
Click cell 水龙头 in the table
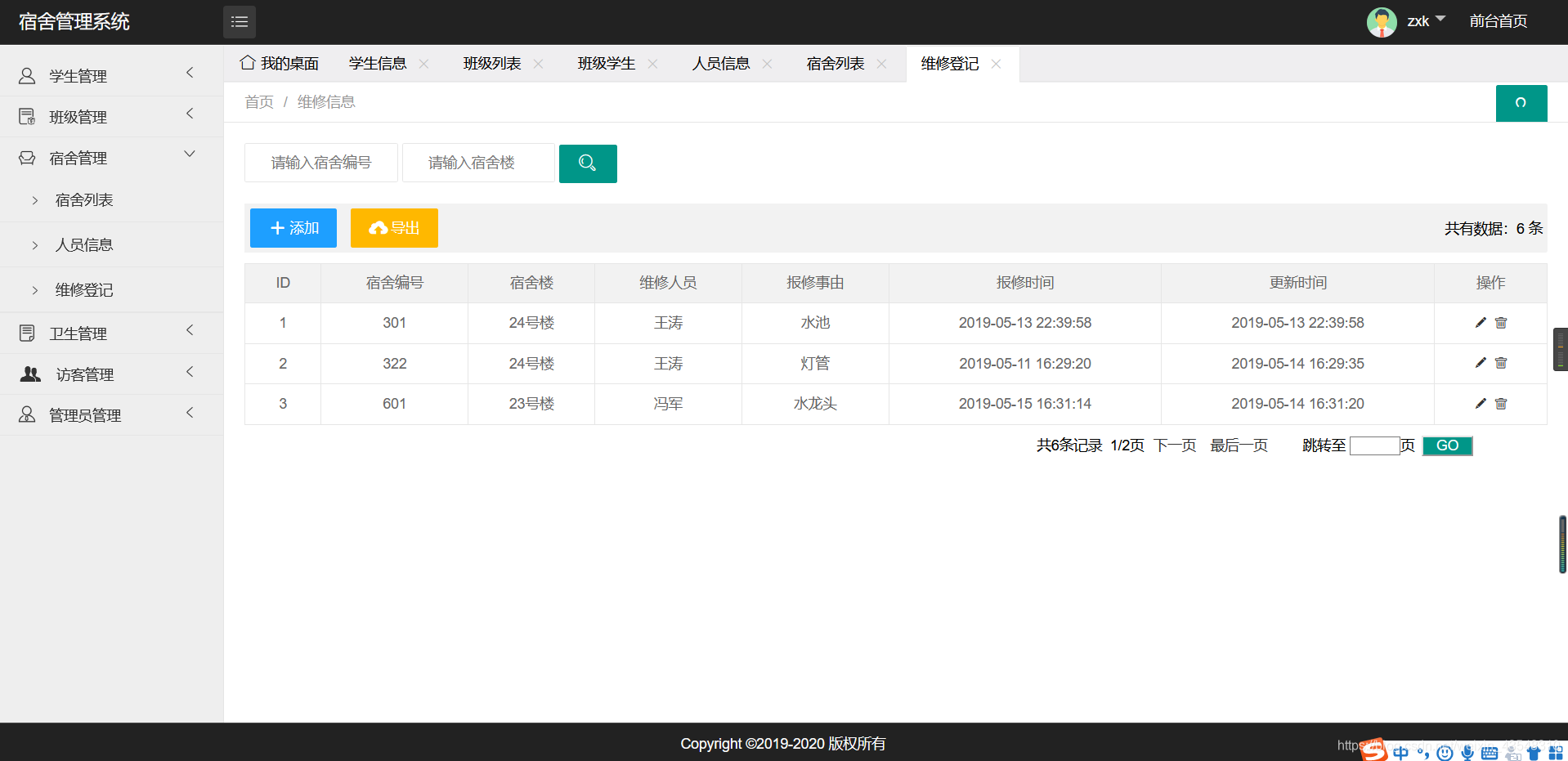point(815,404)
